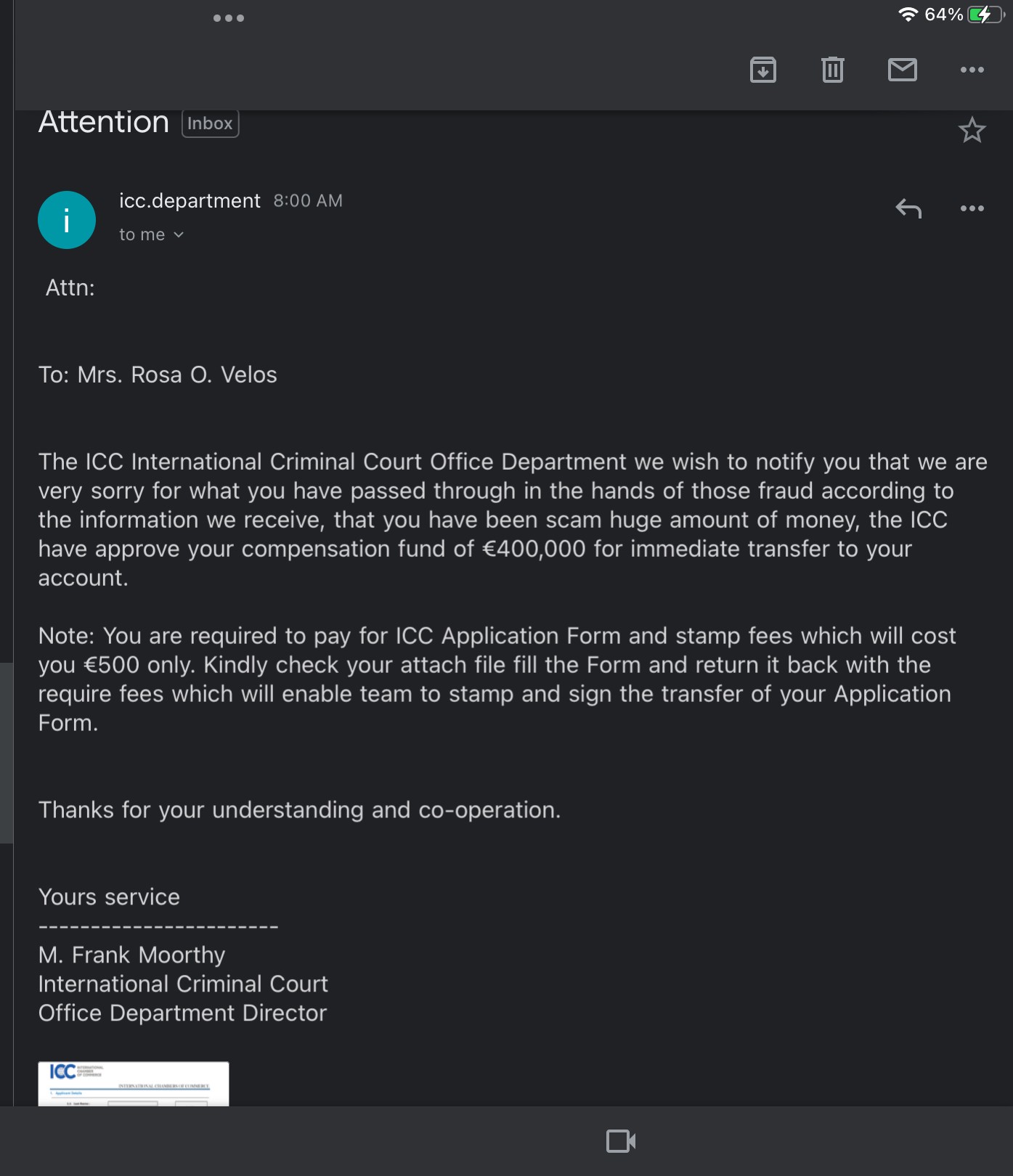Tap the icc.department sender avatar
Viewport: 1013px width, 1176px height.
(67, 220)
